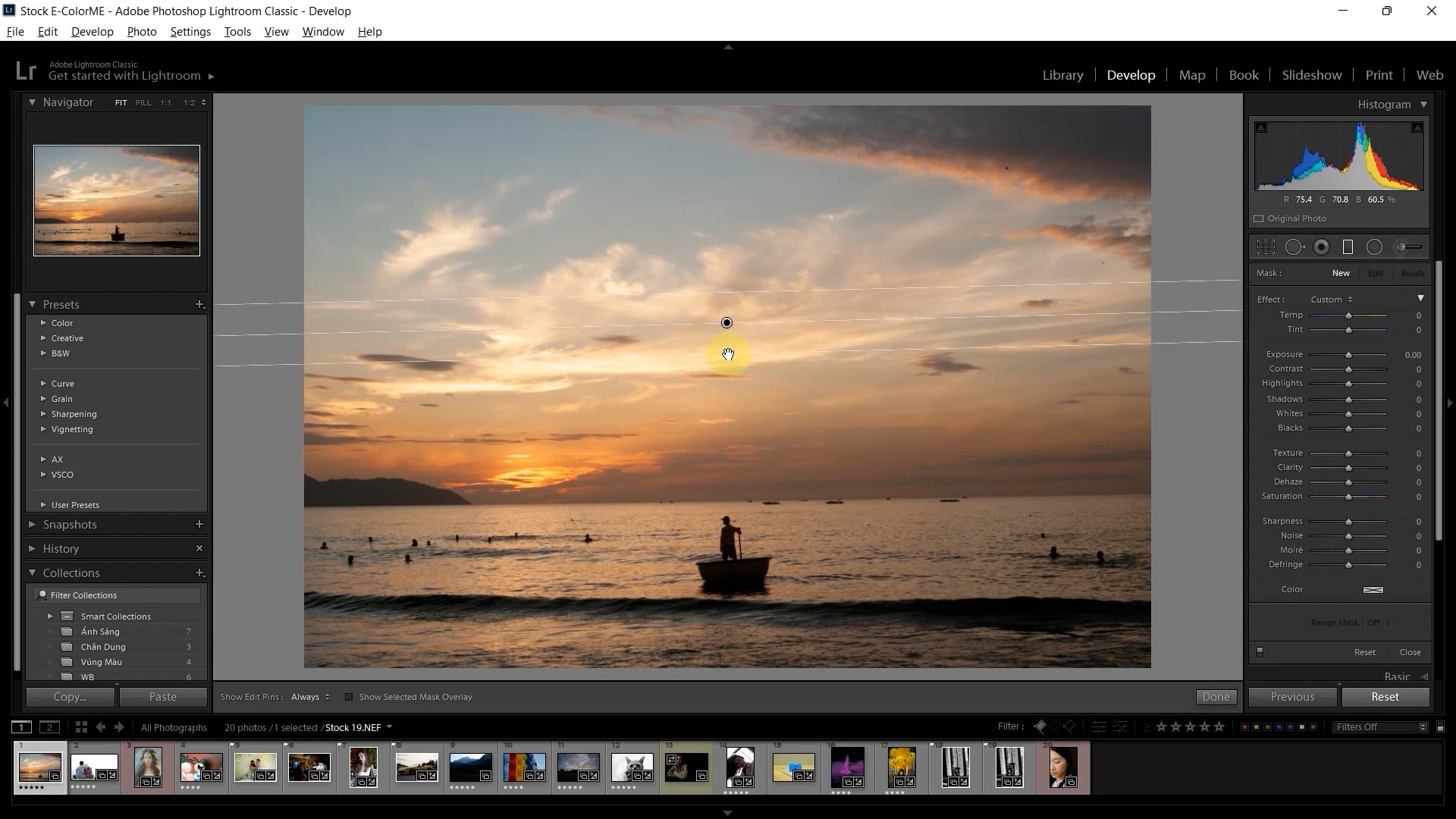This screenshot has height=819, width=1456.
Task: Select the Radial Filter tool
Action: [x=1374, y=247]
